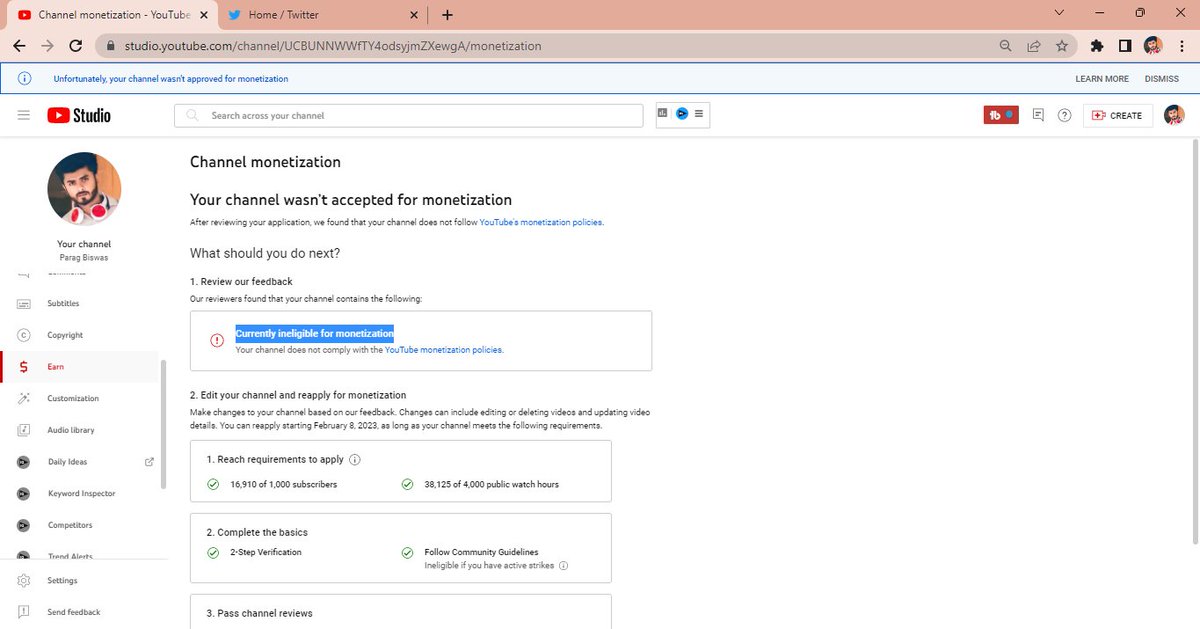Click public watch hours green checkmark
The width and height of the screenshot is (1200, 629).
click(x=407, y=484)
